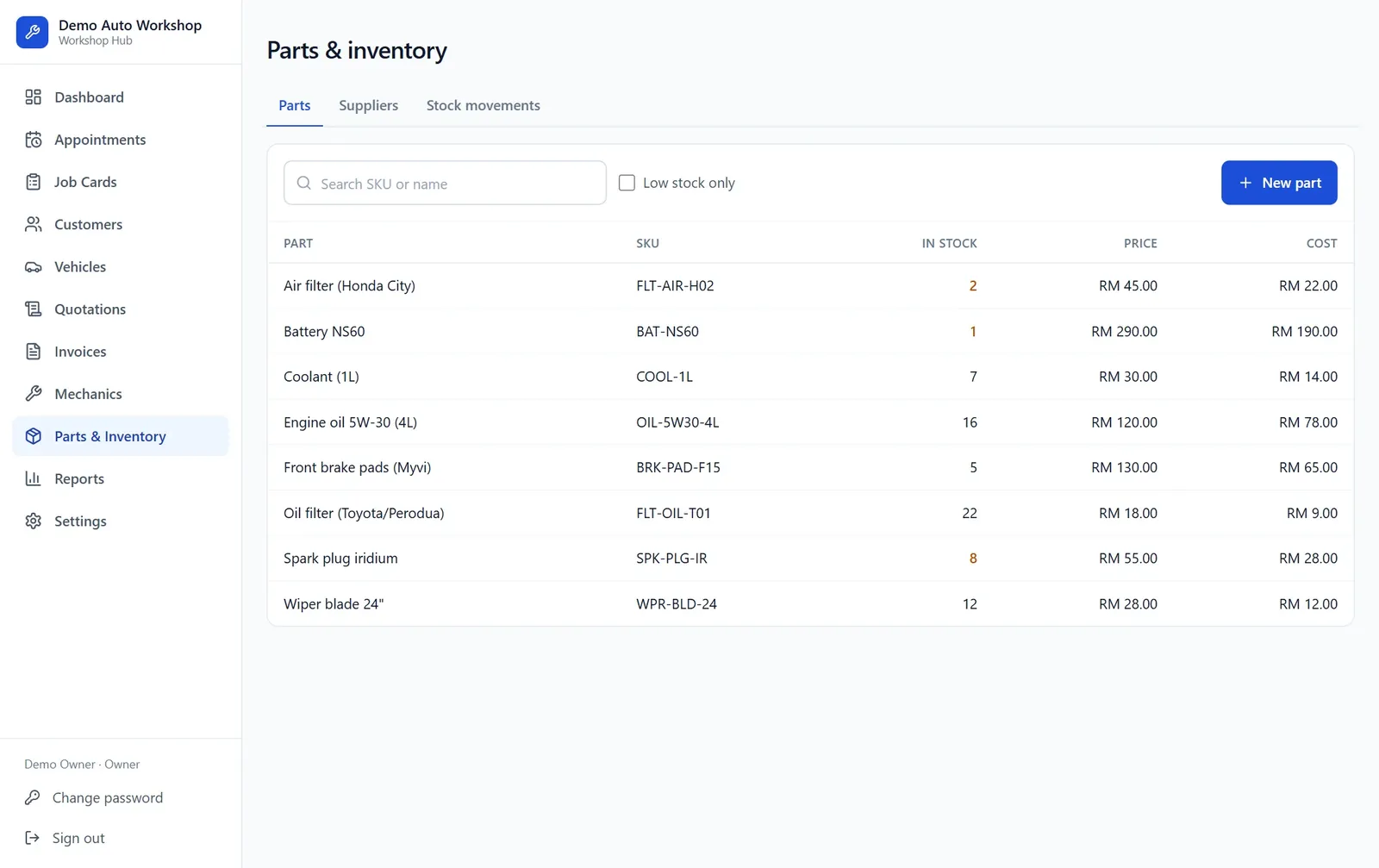Click the Change password key icon

(32, 797)
